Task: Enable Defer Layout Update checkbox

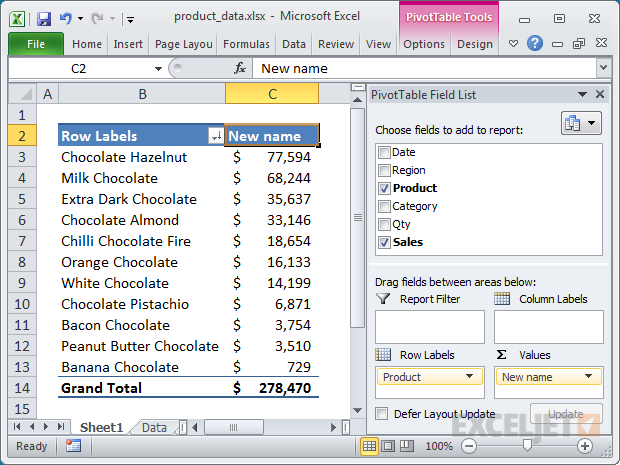Action: click(382, 413)
